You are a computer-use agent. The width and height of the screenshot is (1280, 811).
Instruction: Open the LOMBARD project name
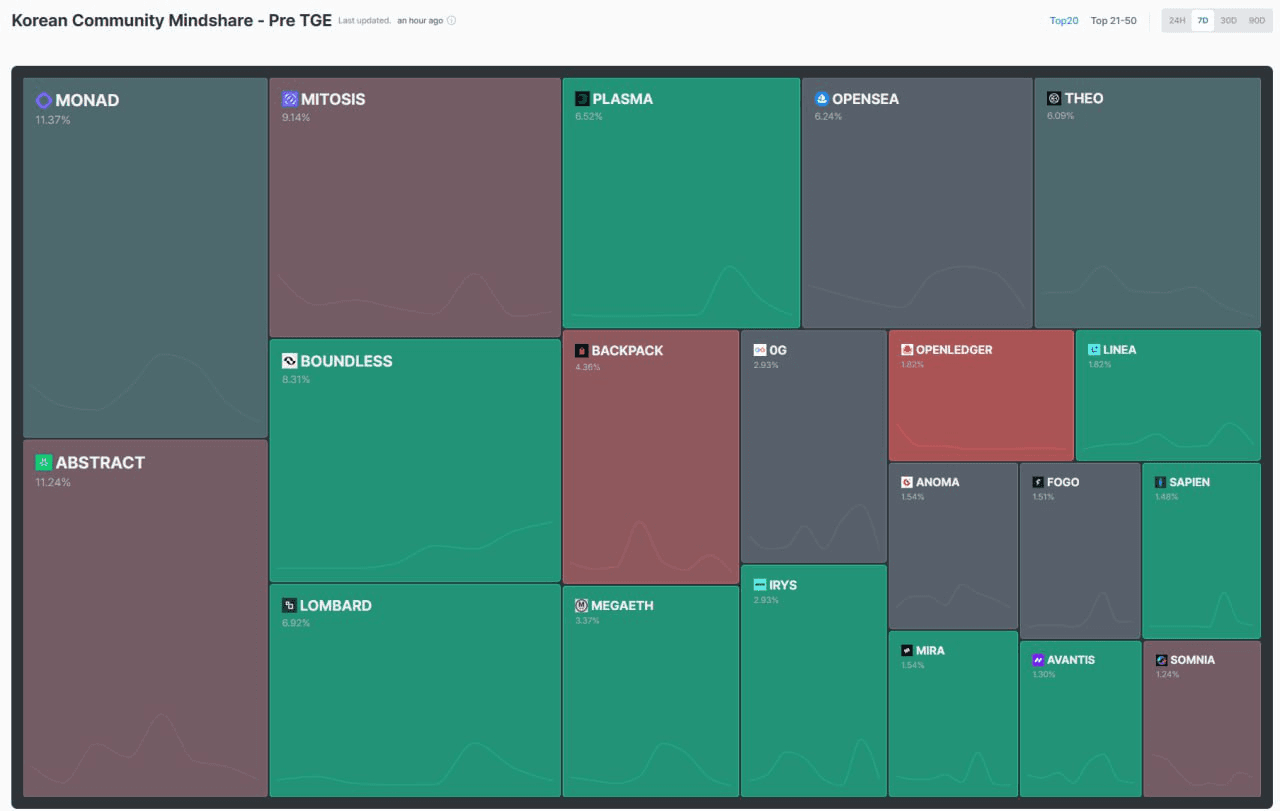(335, 605)
